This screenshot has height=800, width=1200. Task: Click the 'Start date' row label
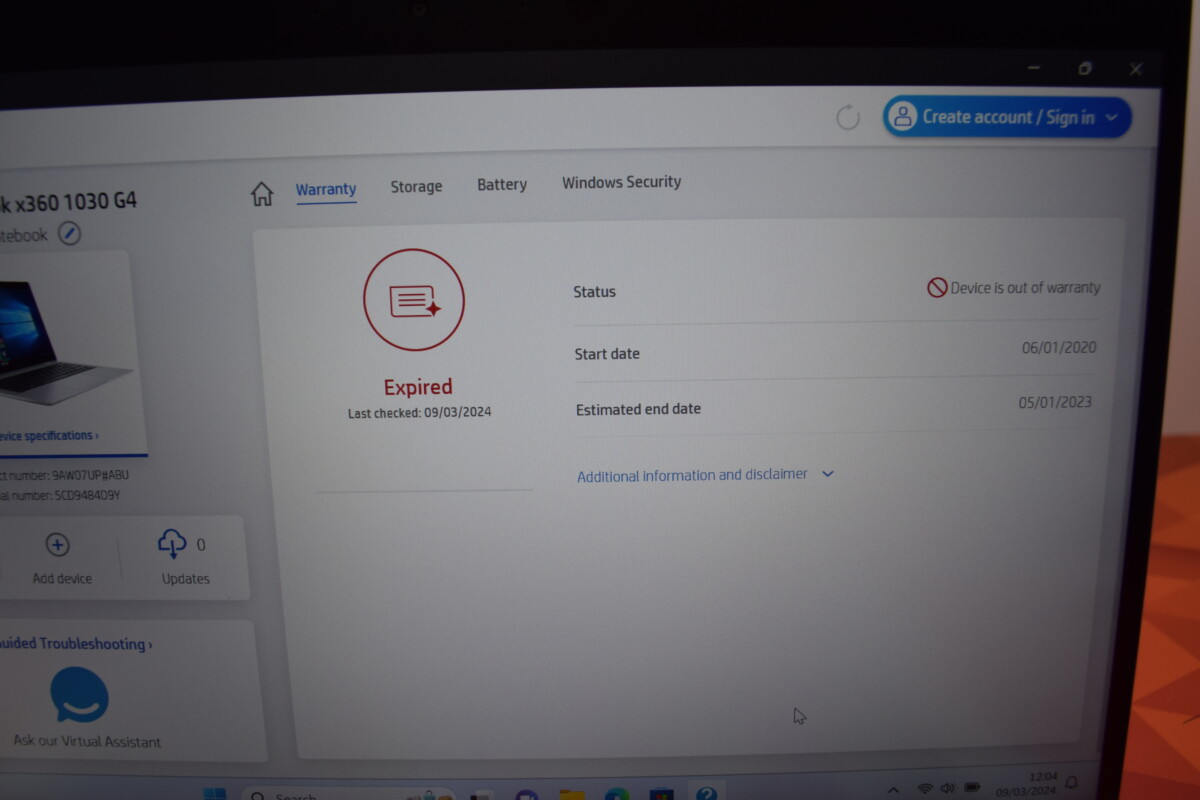pyautogui.click(x=607, y=354)
